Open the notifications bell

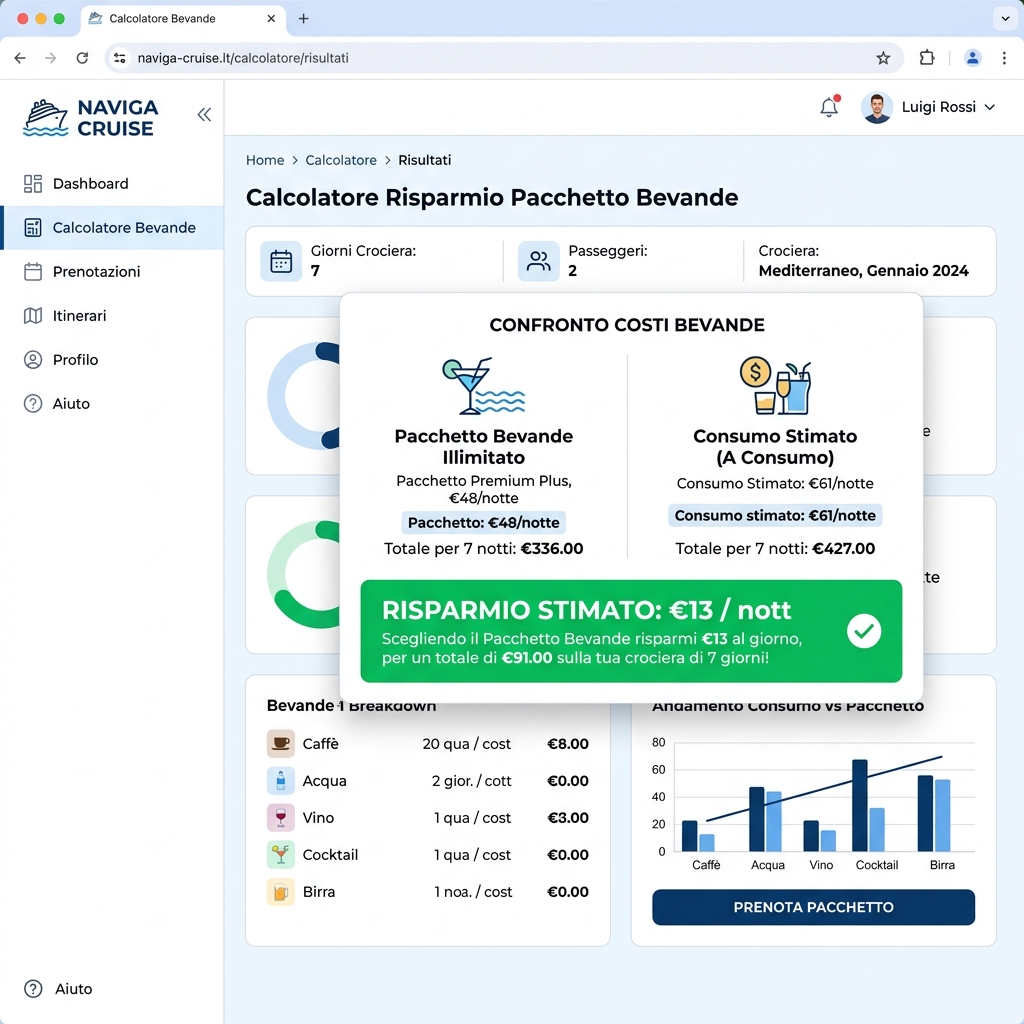[829, 107]
